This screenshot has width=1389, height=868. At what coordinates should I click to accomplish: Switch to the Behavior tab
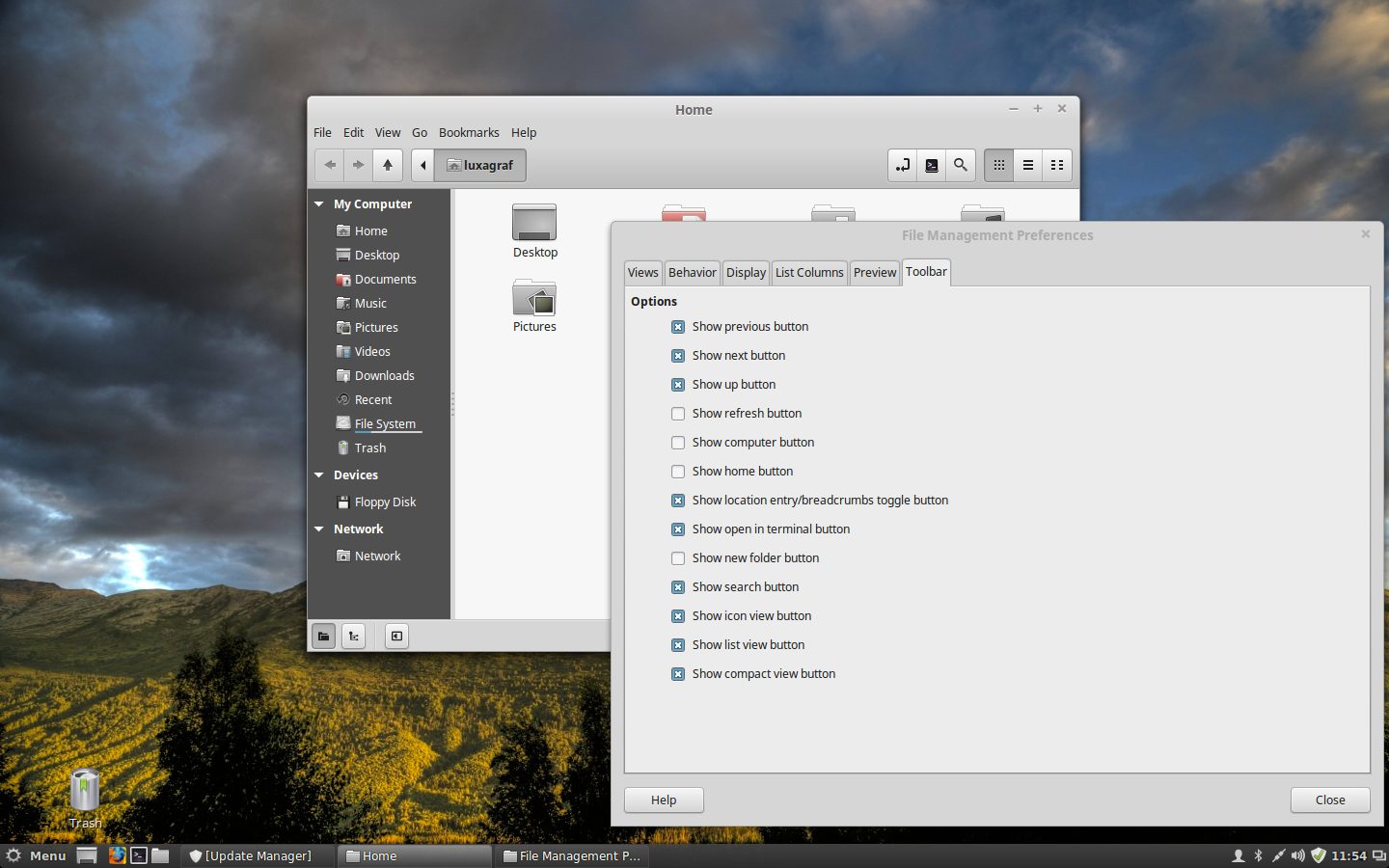coord(692,272)
